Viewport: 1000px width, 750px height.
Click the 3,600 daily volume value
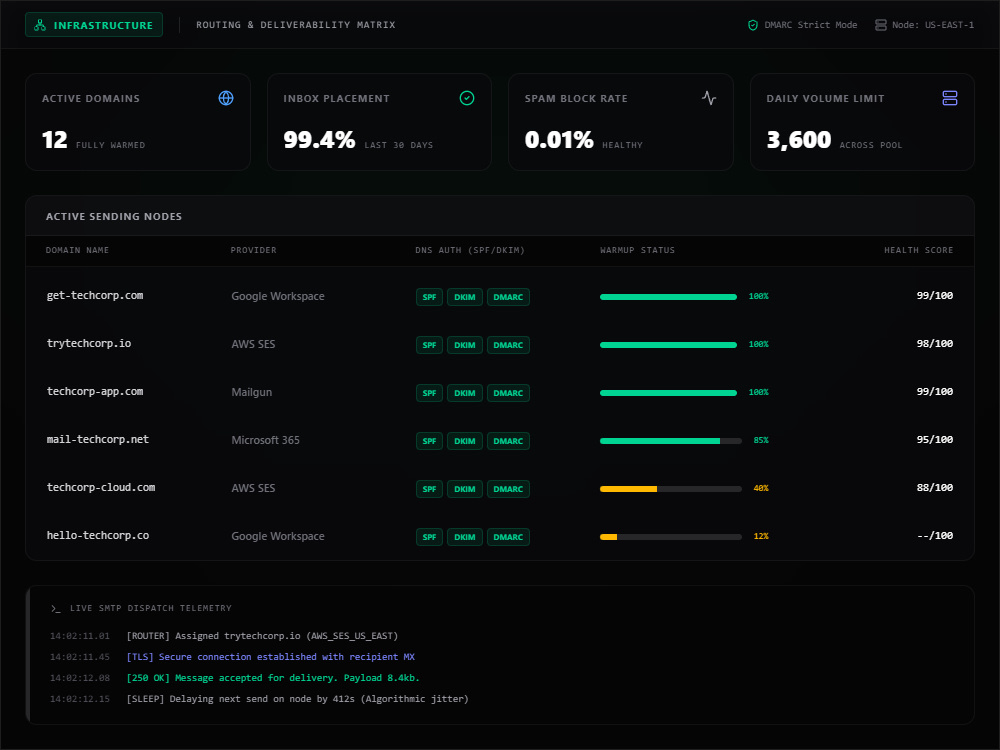point(798,140)
